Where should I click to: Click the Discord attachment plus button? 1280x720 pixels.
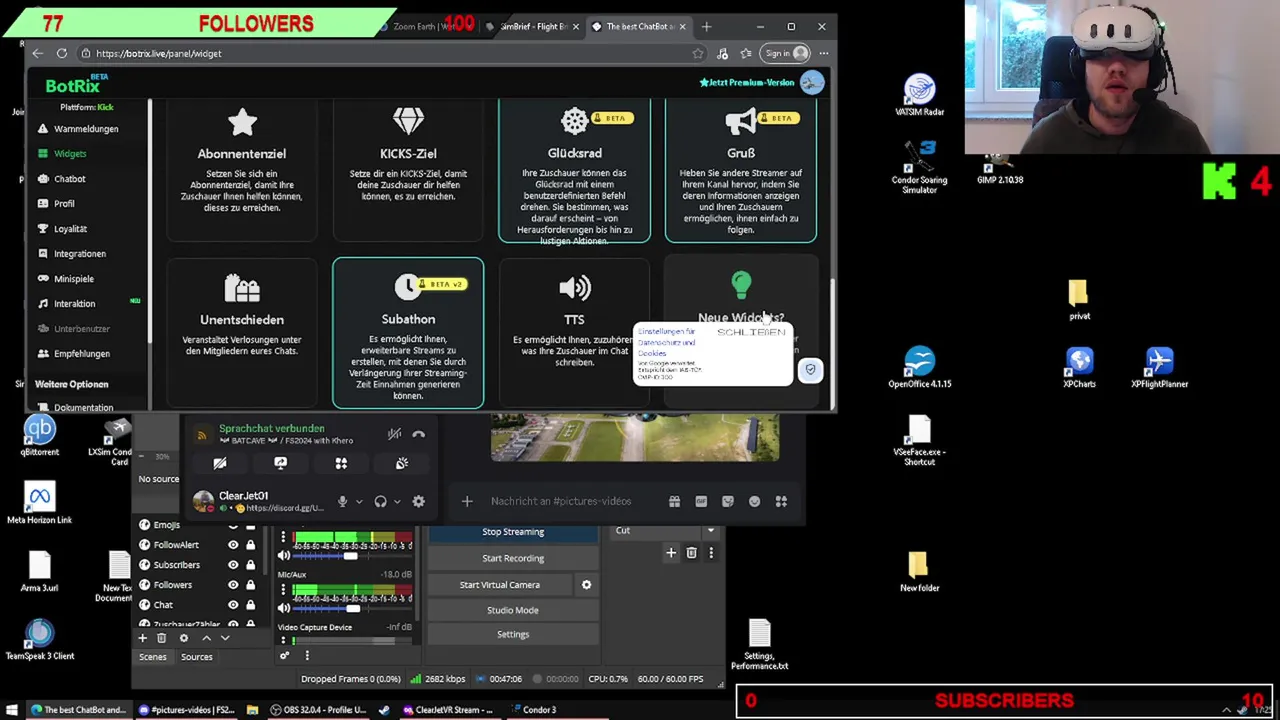[x=467, y=501]
